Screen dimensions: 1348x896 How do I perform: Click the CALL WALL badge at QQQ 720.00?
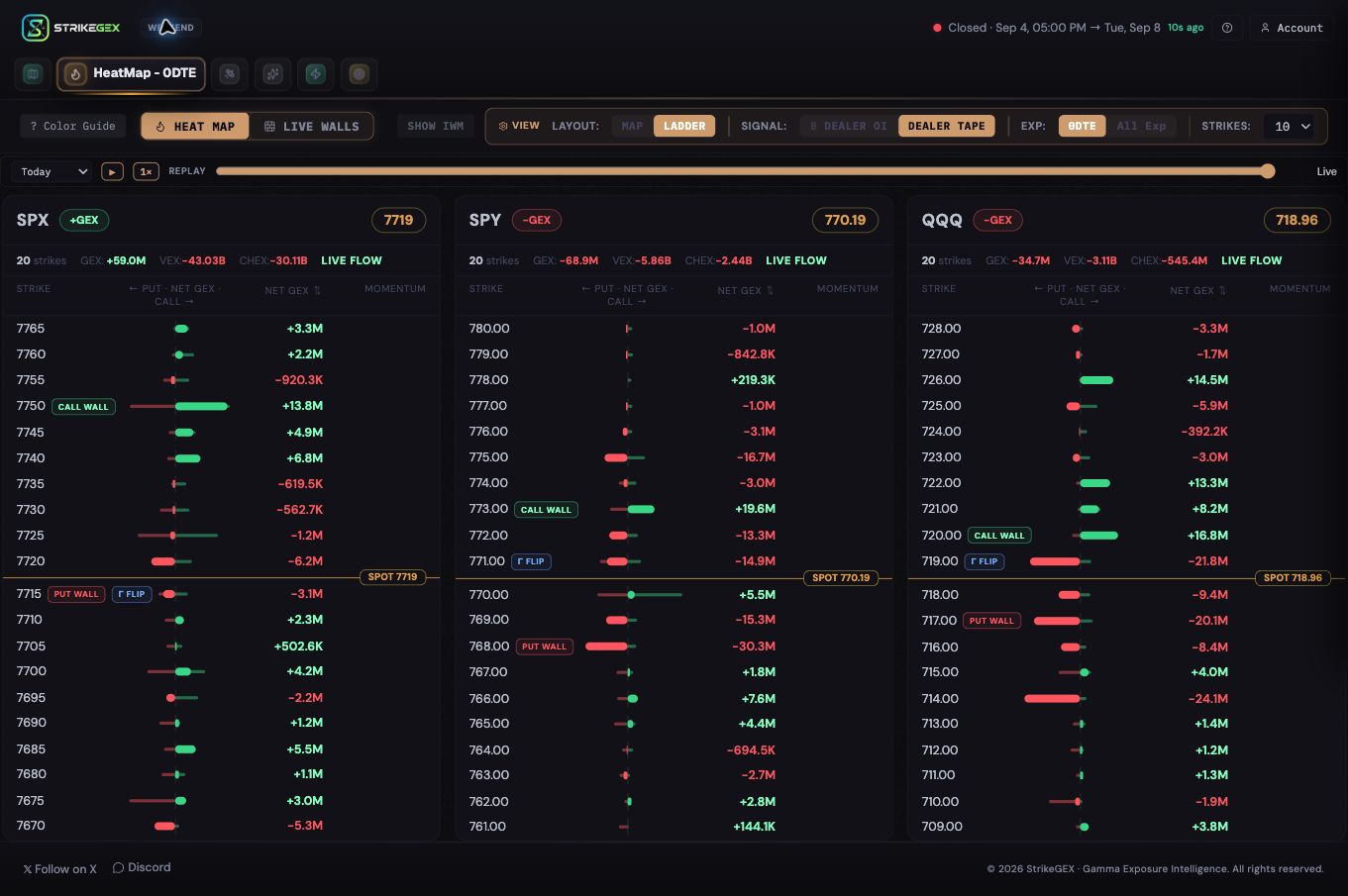click(x=999, y=536)
